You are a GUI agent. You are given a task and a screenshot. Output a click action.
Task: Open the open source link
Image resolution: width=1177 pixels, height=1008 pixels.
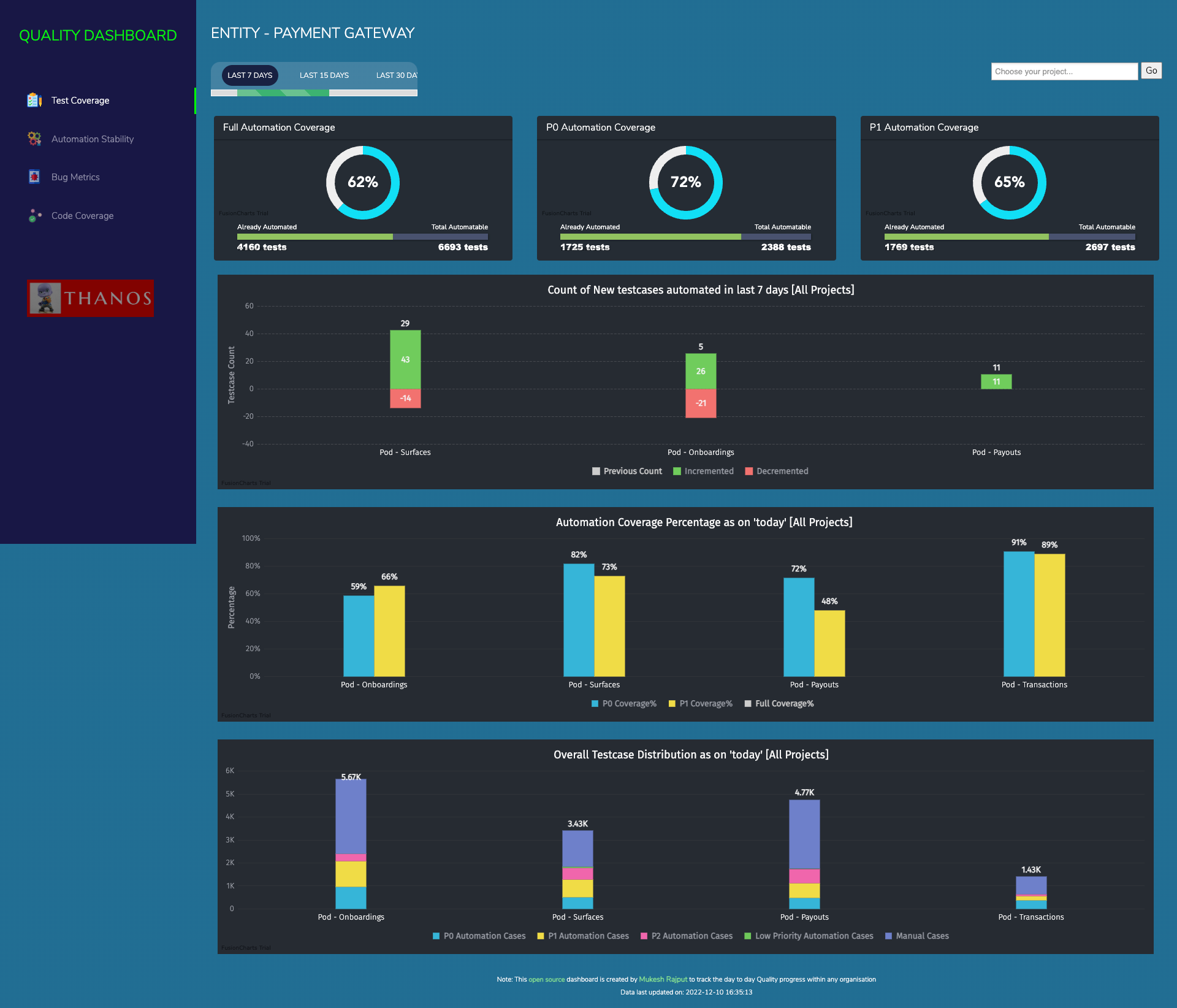[x=546, y=979]
